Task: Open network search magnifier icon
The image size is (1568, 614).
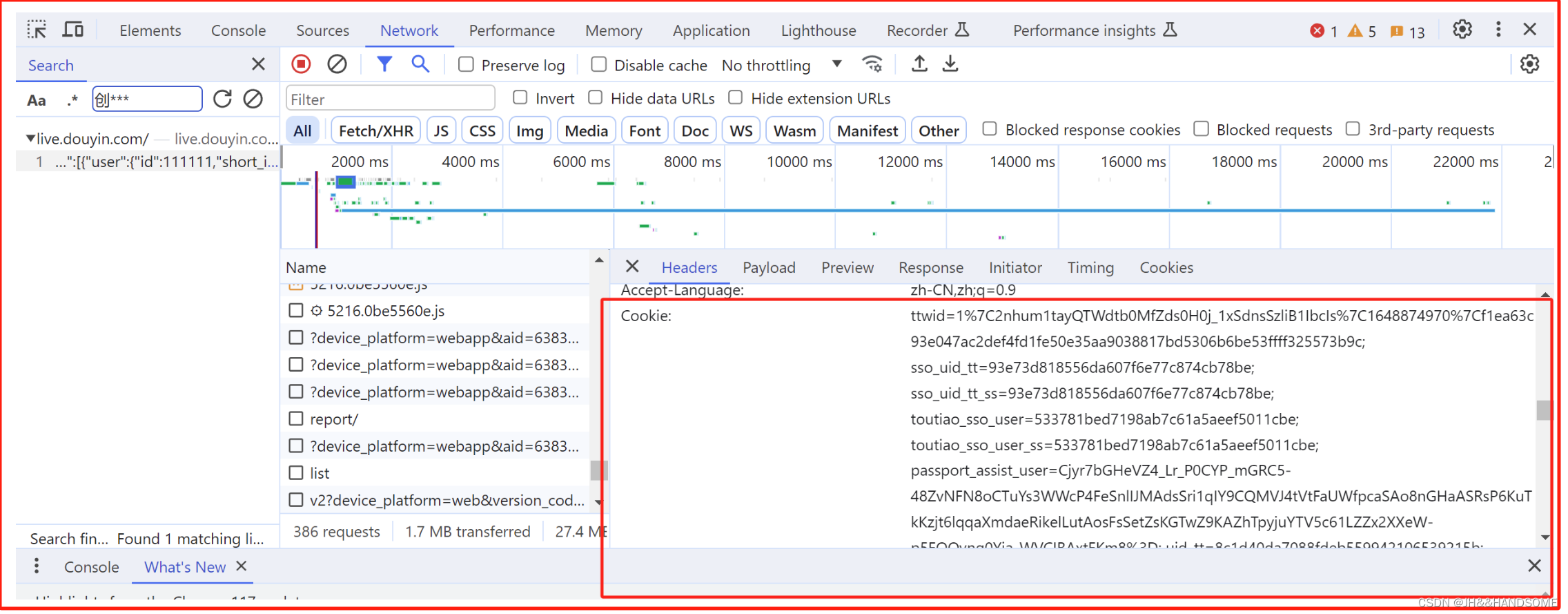Action: point(420,64)
